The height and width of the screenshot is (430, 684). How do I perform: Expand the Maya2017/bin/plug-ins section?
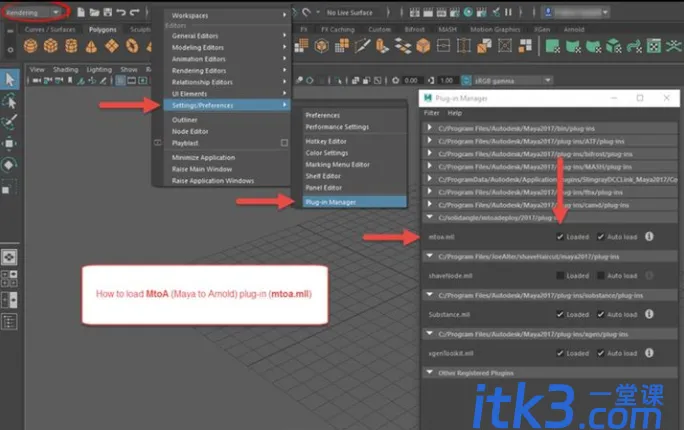(x=429, y=128)
